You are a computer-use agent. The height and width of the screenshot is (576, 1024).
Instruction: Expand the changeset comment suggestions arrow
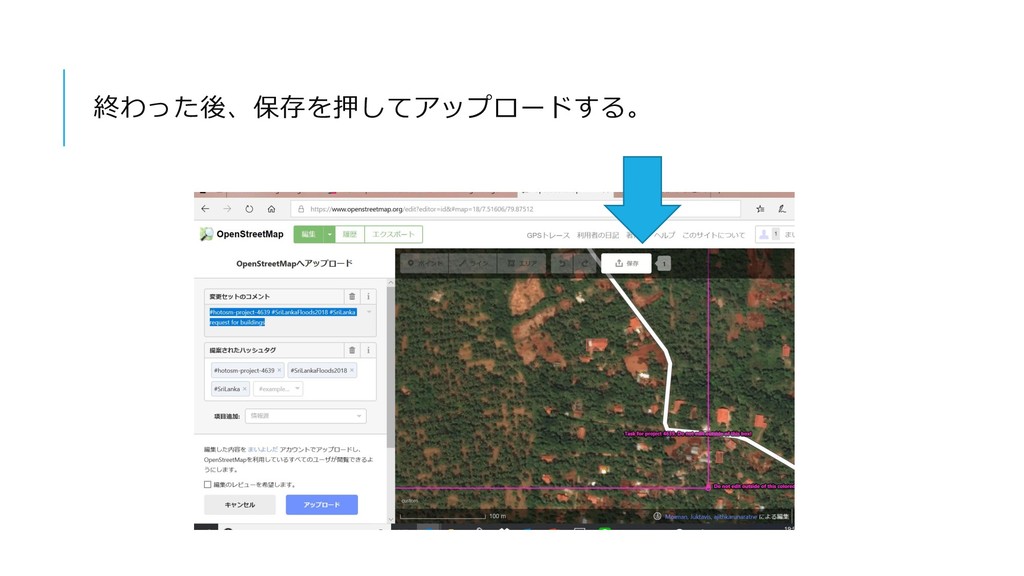[370, 312]
